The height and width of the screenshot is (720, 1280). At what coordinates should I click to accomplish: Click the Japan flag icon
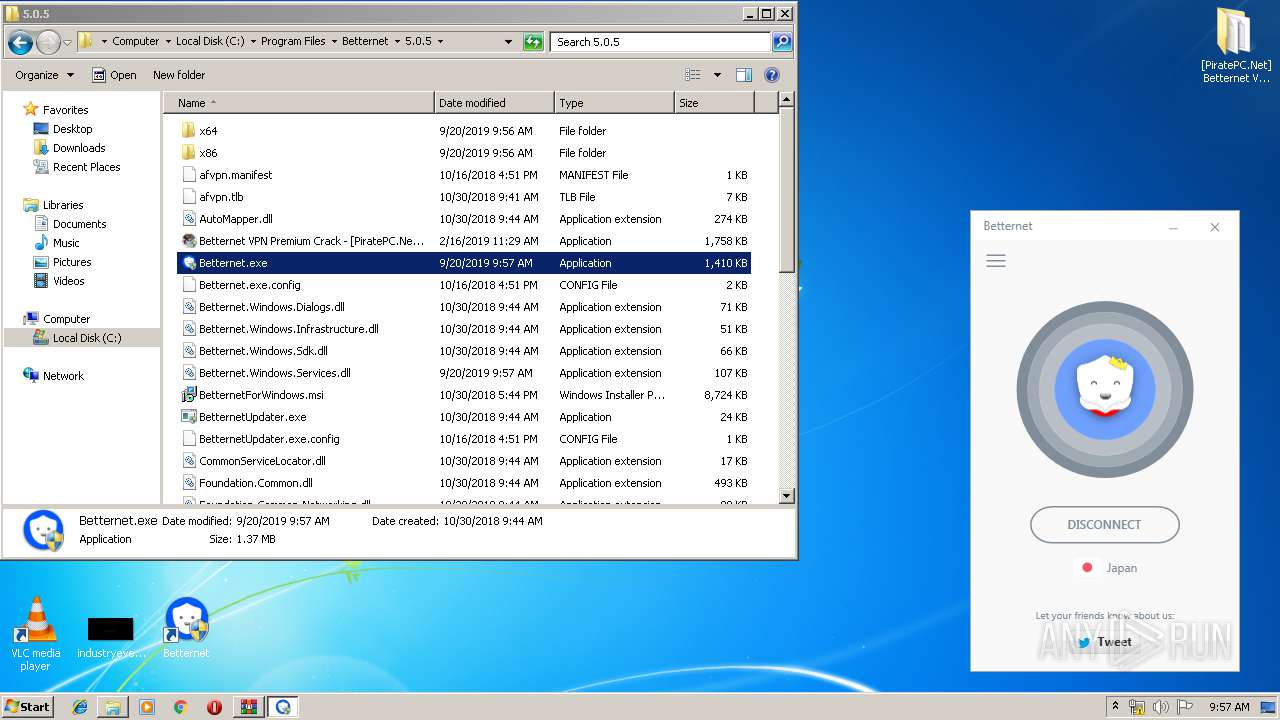pyautogui.click(x=1087, y=567)
